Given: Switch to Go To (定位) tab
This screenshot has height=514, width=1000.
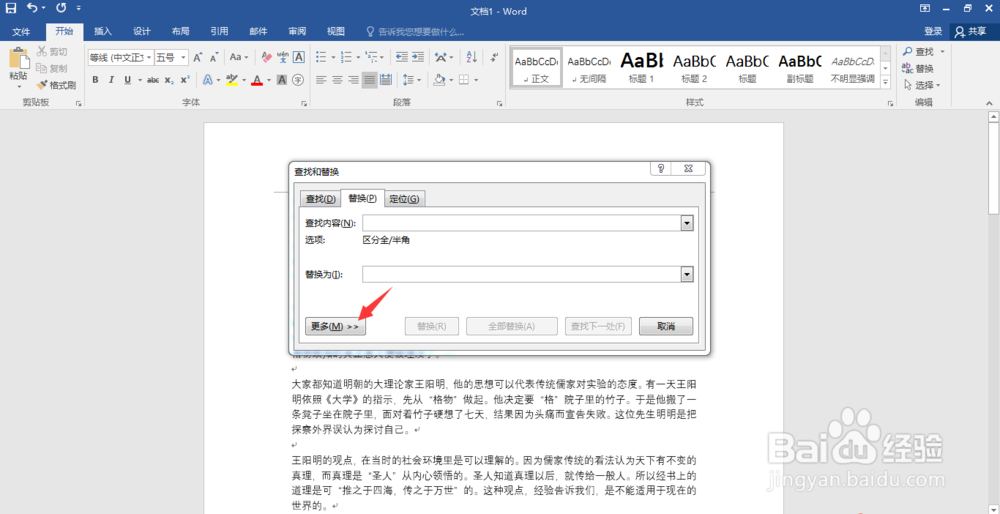Looking at the screenshot, I should (x=404, y=199).
